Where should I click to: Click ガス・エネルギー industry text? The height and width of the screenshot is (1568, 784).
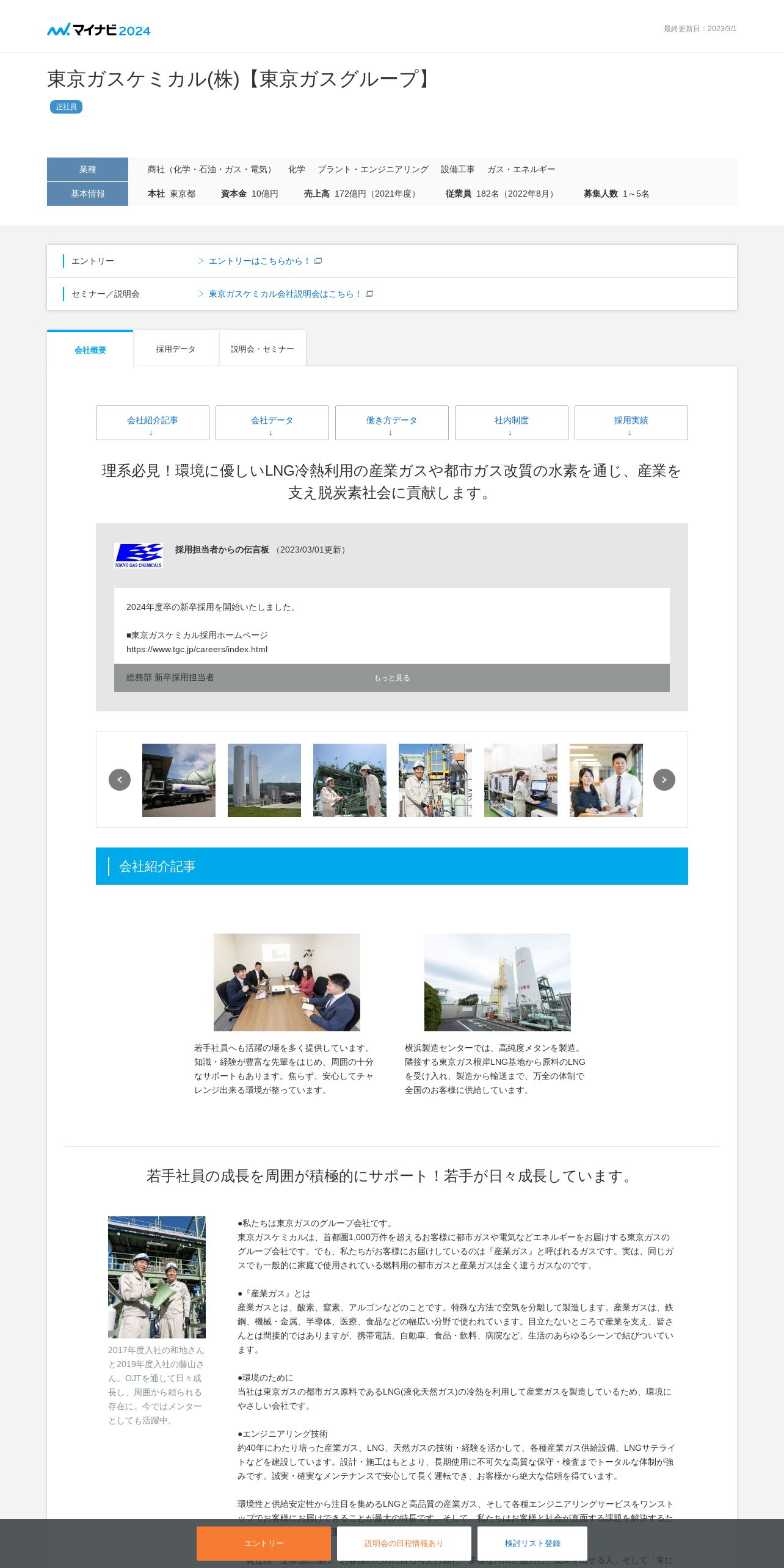click(521, 169)
